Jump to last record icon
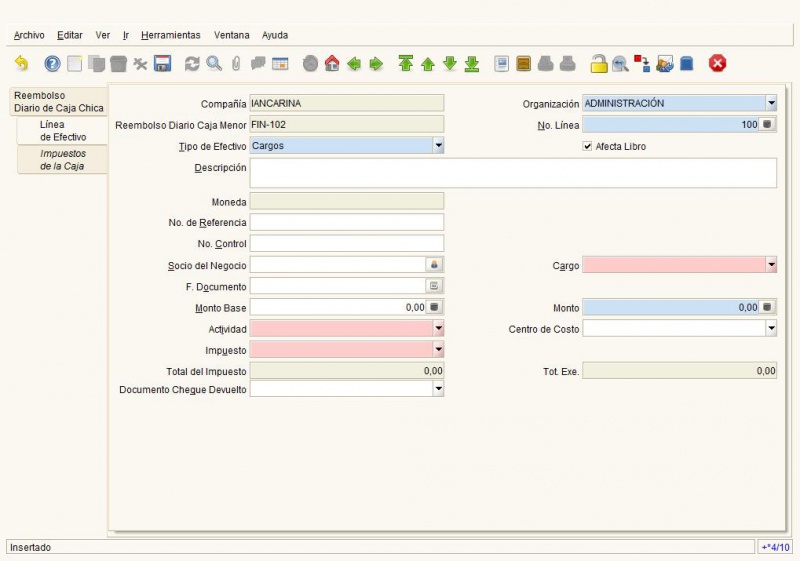 click(x=472, y=64)
